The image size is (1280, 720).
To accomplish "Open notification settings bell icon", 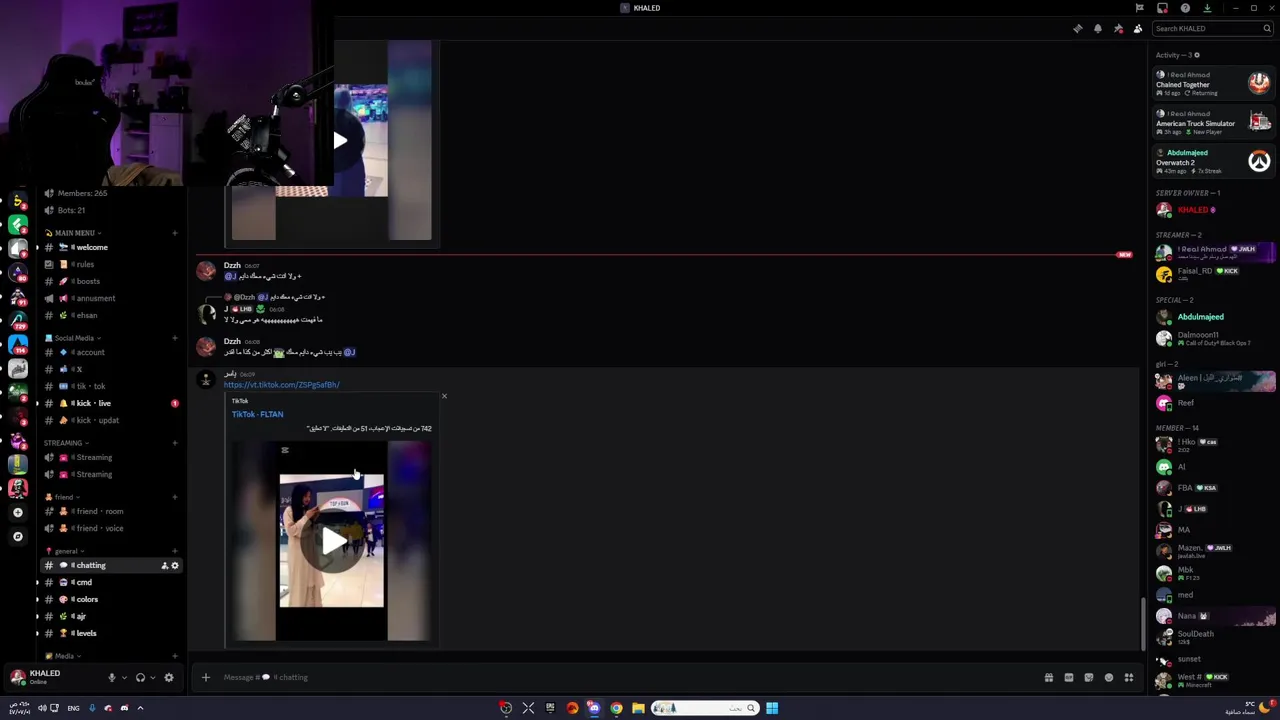I will tap(1098, 29).
